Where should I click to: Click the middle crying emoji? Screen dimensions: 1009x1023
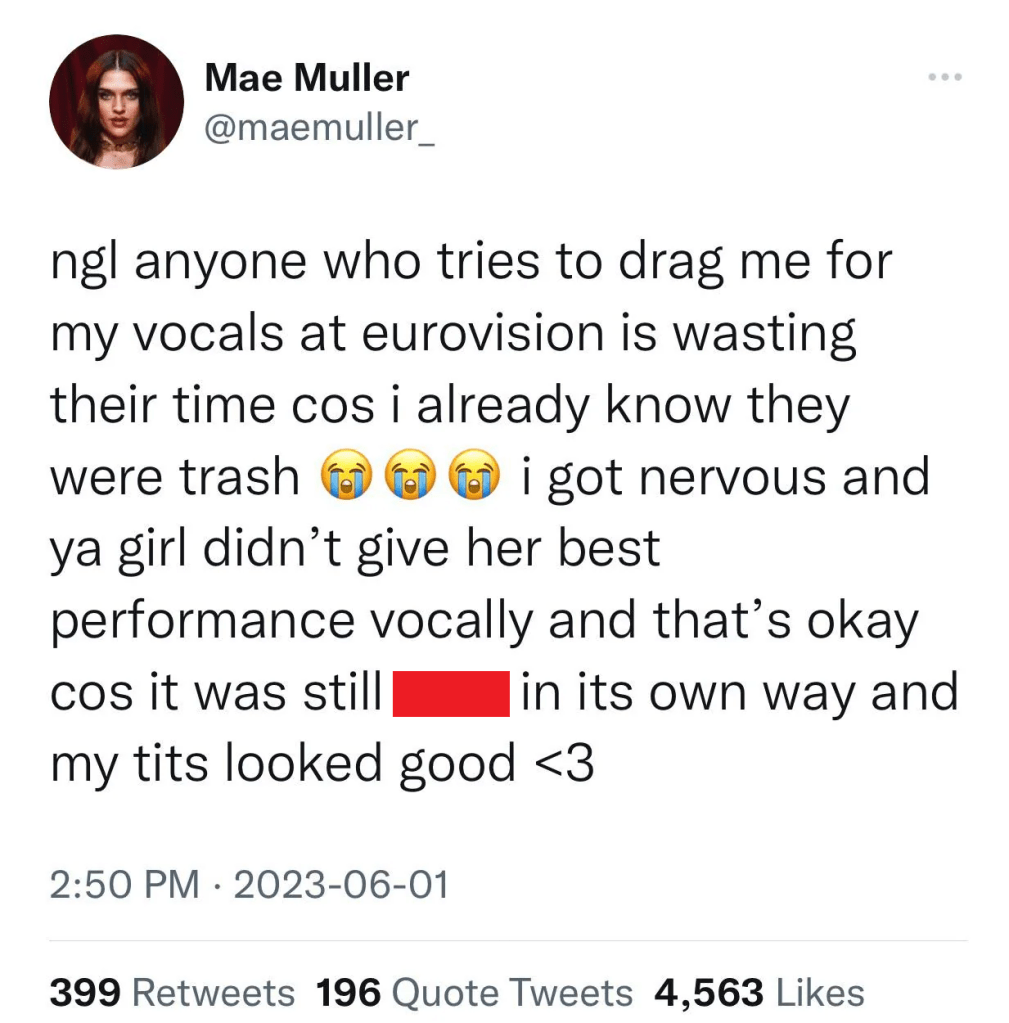coord(408,478)
